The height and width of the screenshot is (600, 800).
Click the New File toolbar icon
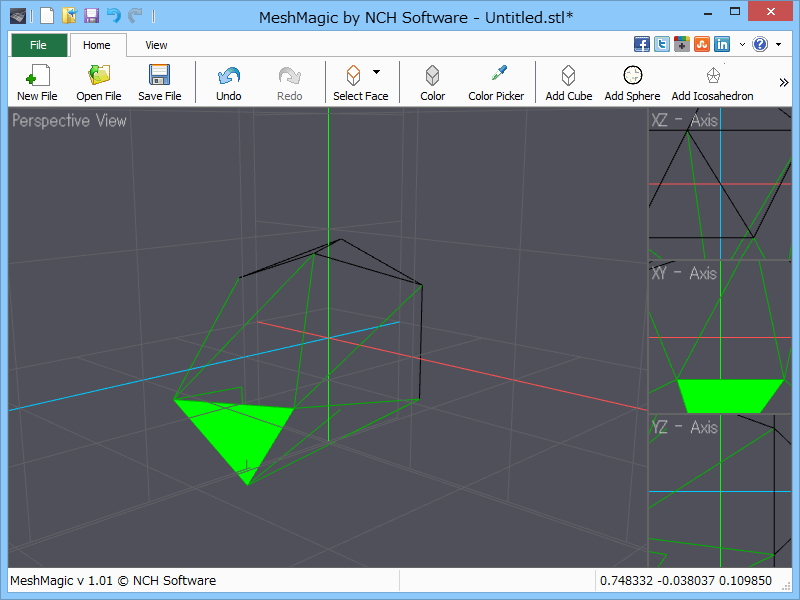[x=37, y=82]
